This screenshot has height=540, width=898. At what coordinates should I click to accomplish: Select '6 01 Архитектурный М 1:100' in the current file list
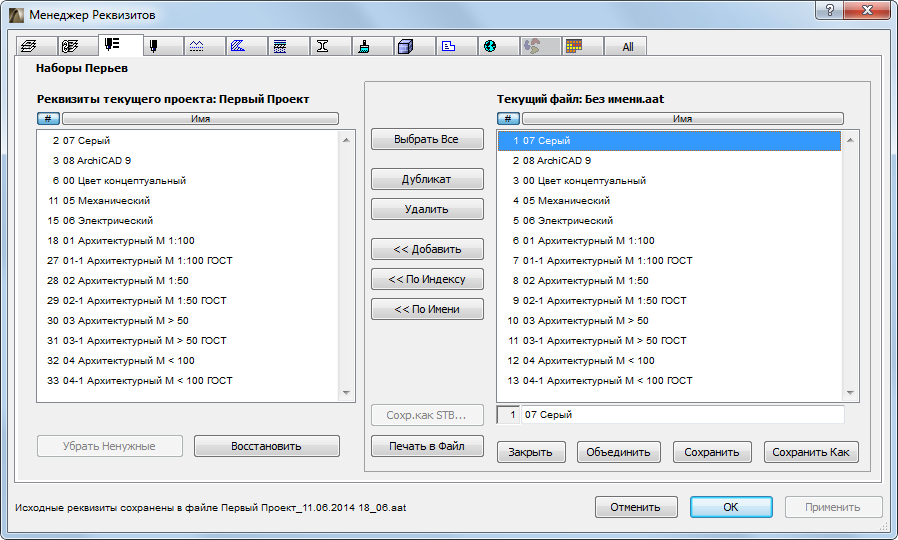(669, 241)
